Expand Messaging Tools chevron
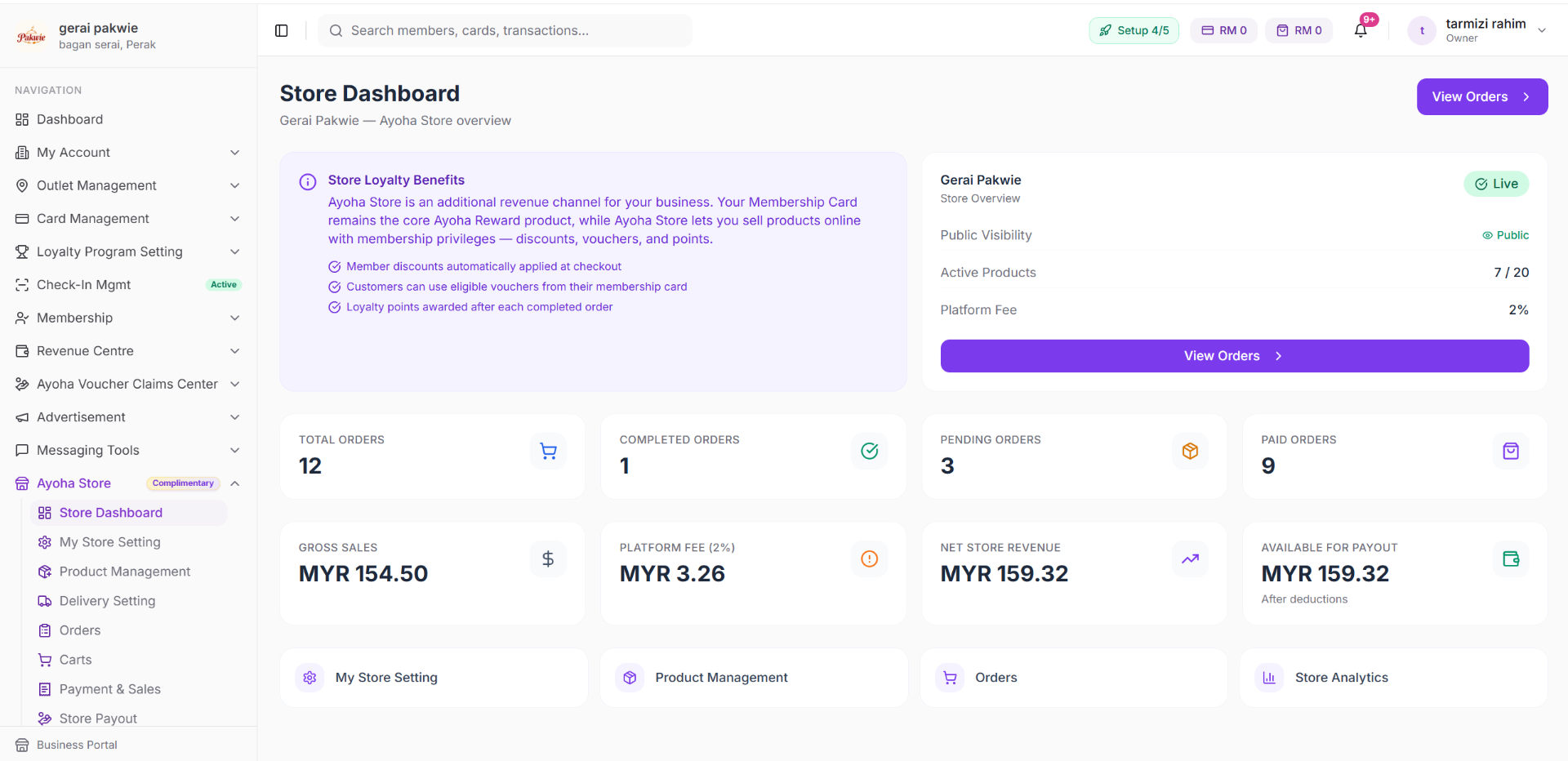Image resolution: width=1568 pixels, height=761 pixels. click(235, 450)
